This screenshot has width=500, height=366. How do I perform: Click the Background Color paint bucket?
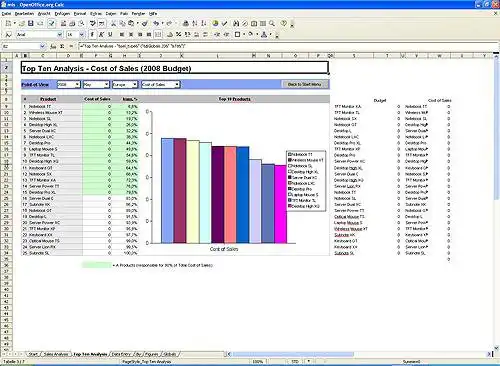click(x=251, y=34)
